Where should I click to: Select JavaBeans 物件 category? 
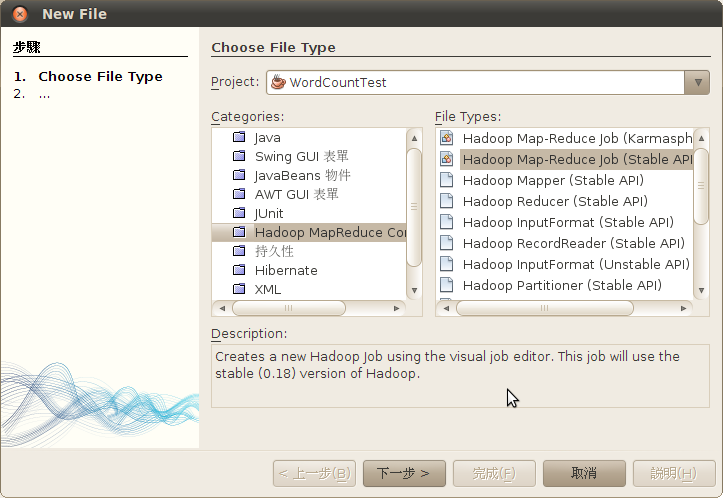coord(309,175)
